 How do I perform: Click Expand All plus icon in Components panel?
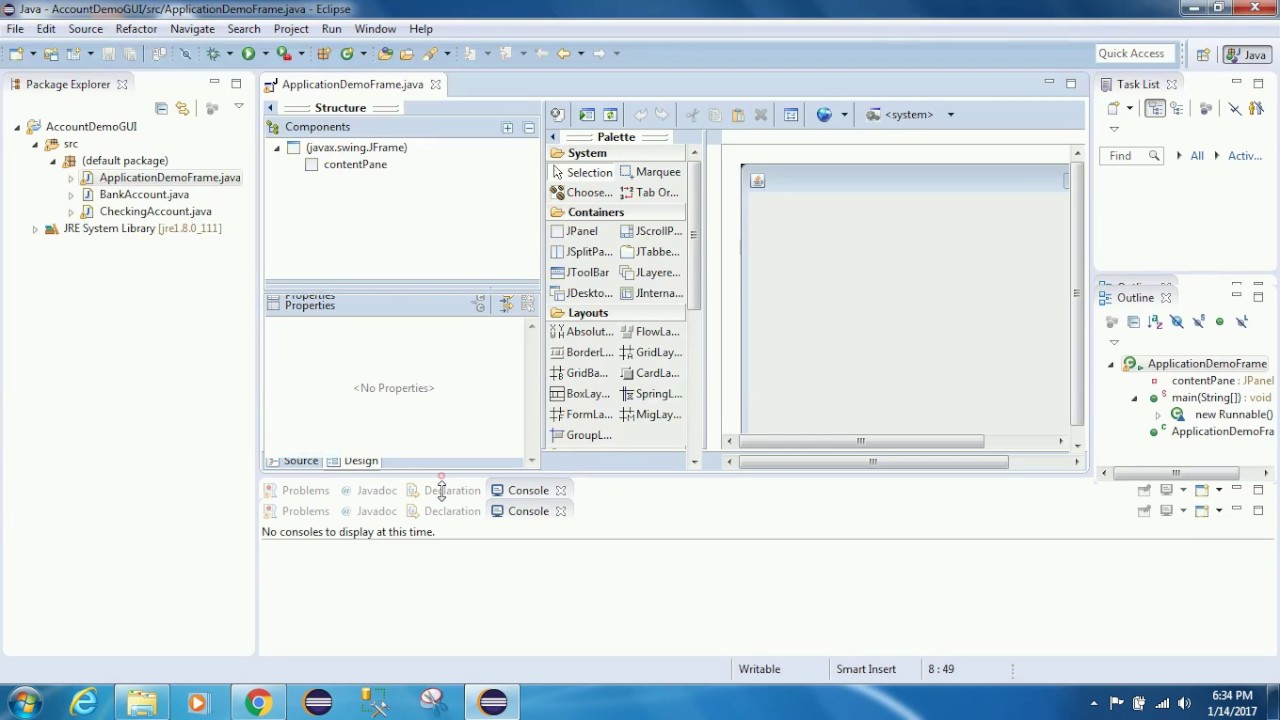[x=507, y=127]
